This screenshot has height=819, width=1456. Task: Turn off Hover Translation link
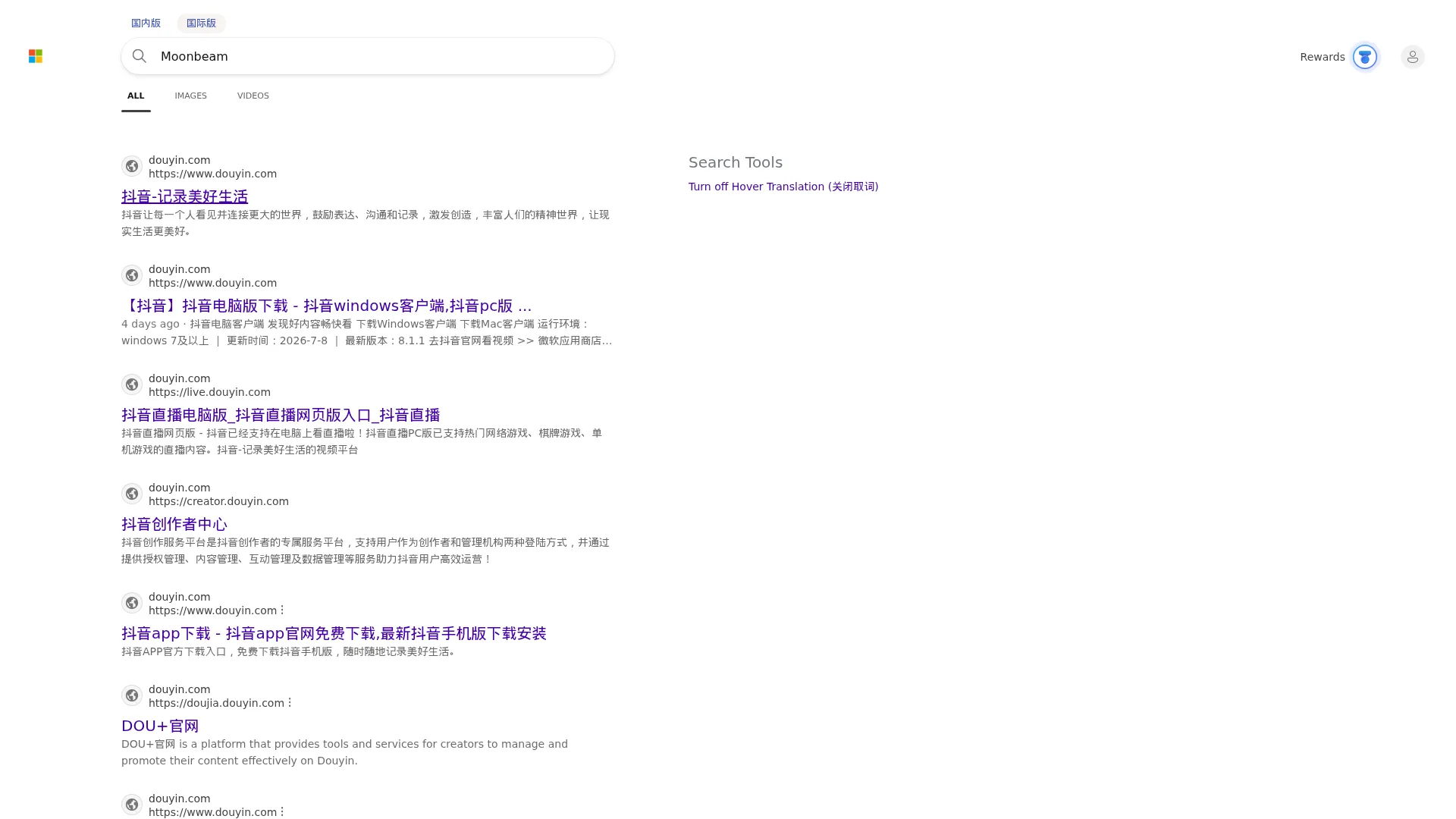coord(783,187)
